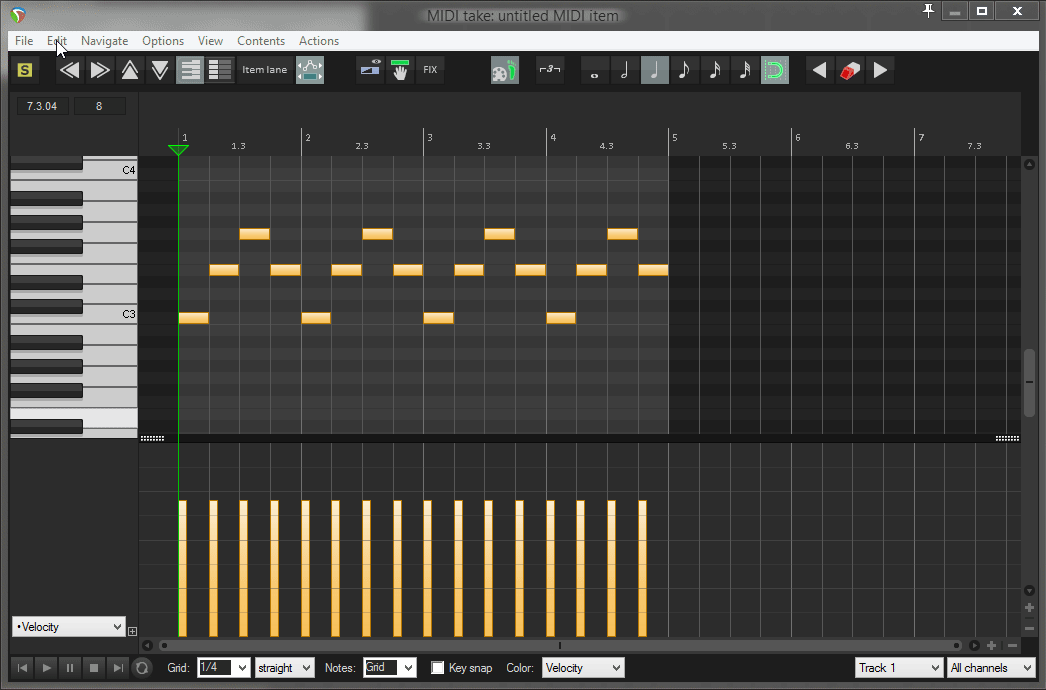1046x690 pixels.
Task: Open the All channels dropdown
Action: [x=991, y=667]
